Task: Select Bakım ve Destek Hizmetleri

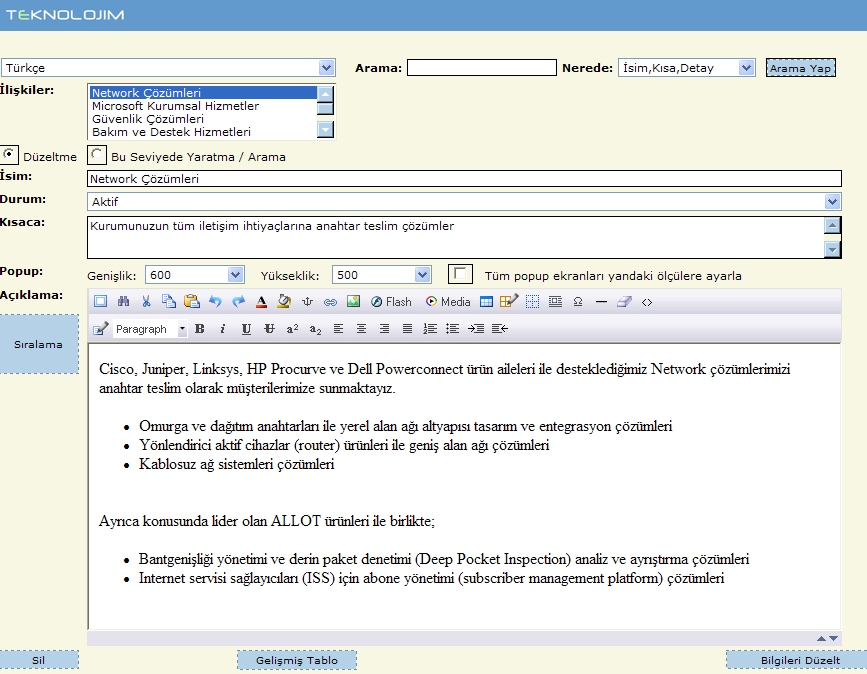Action: point(203,132)
